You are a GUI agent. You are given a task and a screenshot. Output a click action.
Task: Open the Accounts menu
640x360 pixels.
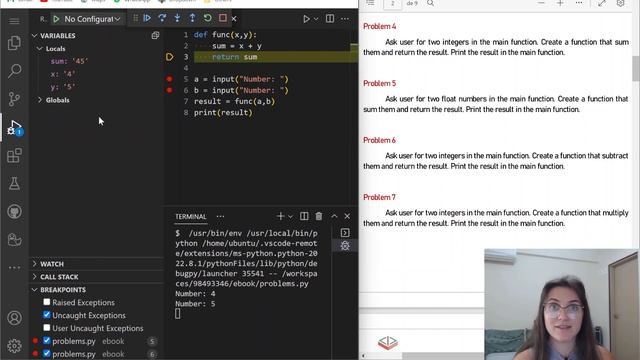tap(14, 318)
